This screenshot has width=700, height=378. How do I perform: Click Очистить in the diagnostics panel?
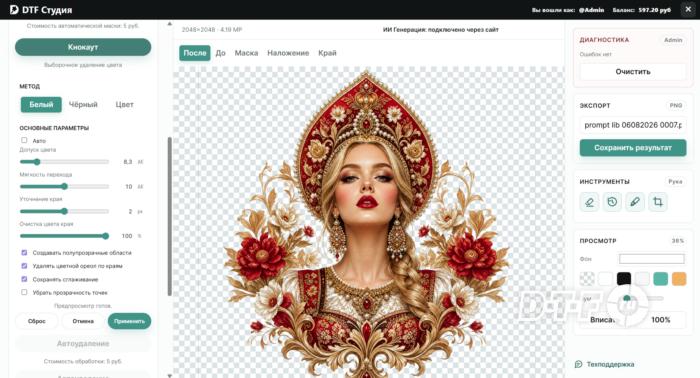pyautogui.click(x=633, y=71)
